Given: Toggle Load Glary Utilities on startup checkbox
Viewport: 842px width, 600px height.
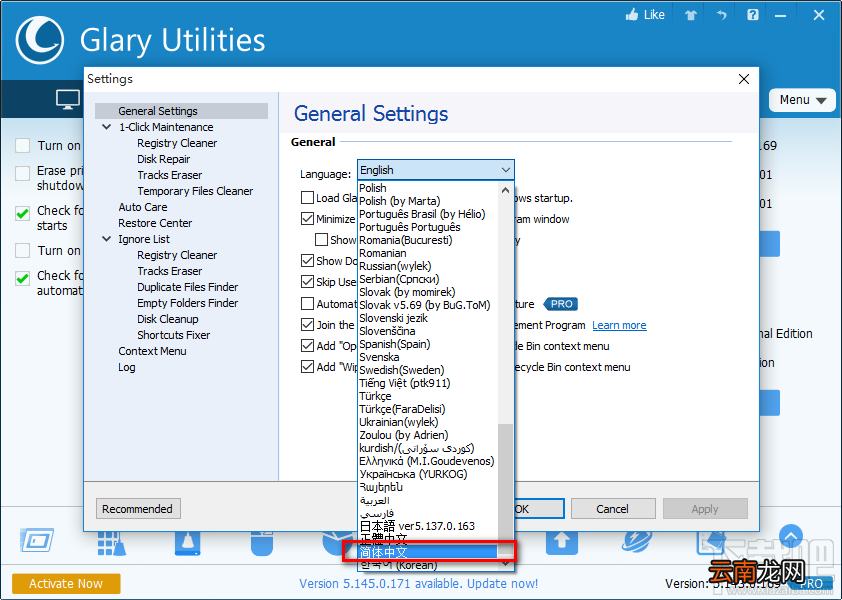Looking at the screenshot, I should coord(307,198).
